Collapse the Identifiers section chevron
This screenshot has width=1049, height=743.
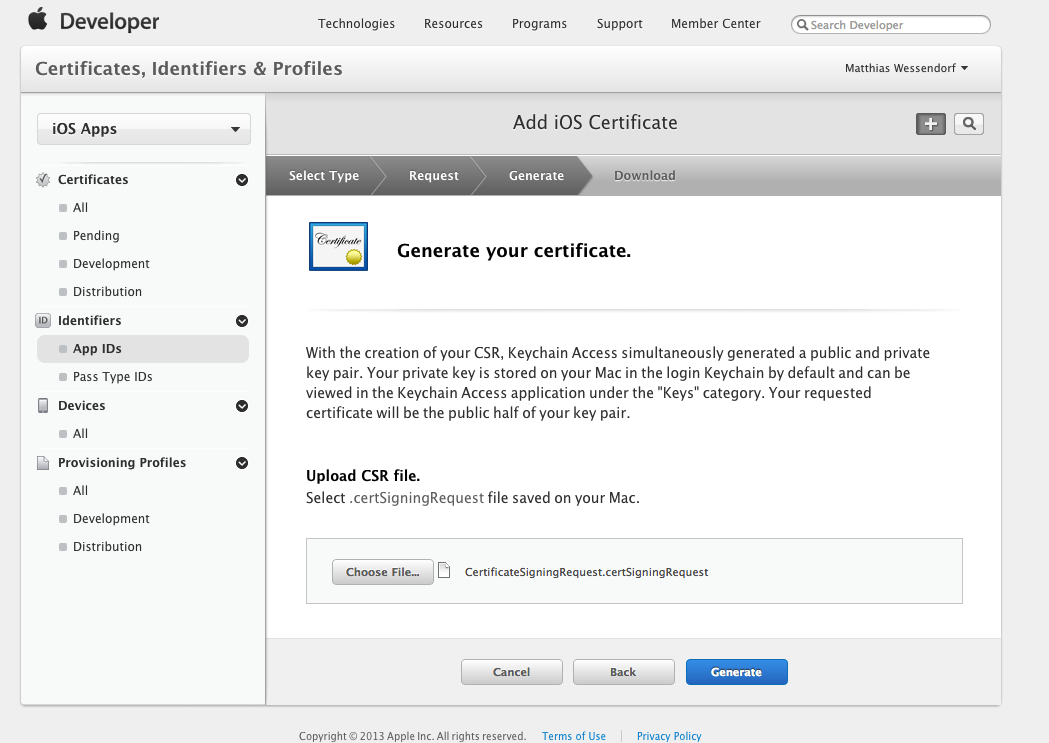coord(241,321)
